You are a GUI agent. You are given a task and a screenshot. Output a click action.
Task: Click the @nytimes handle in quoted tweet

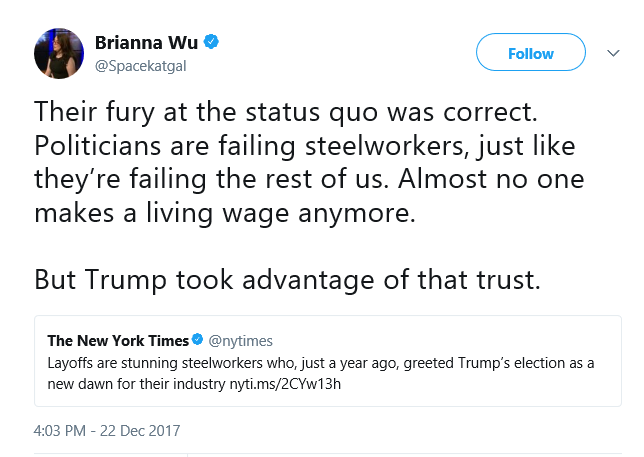pyautogui.click(x=240, y=341)
